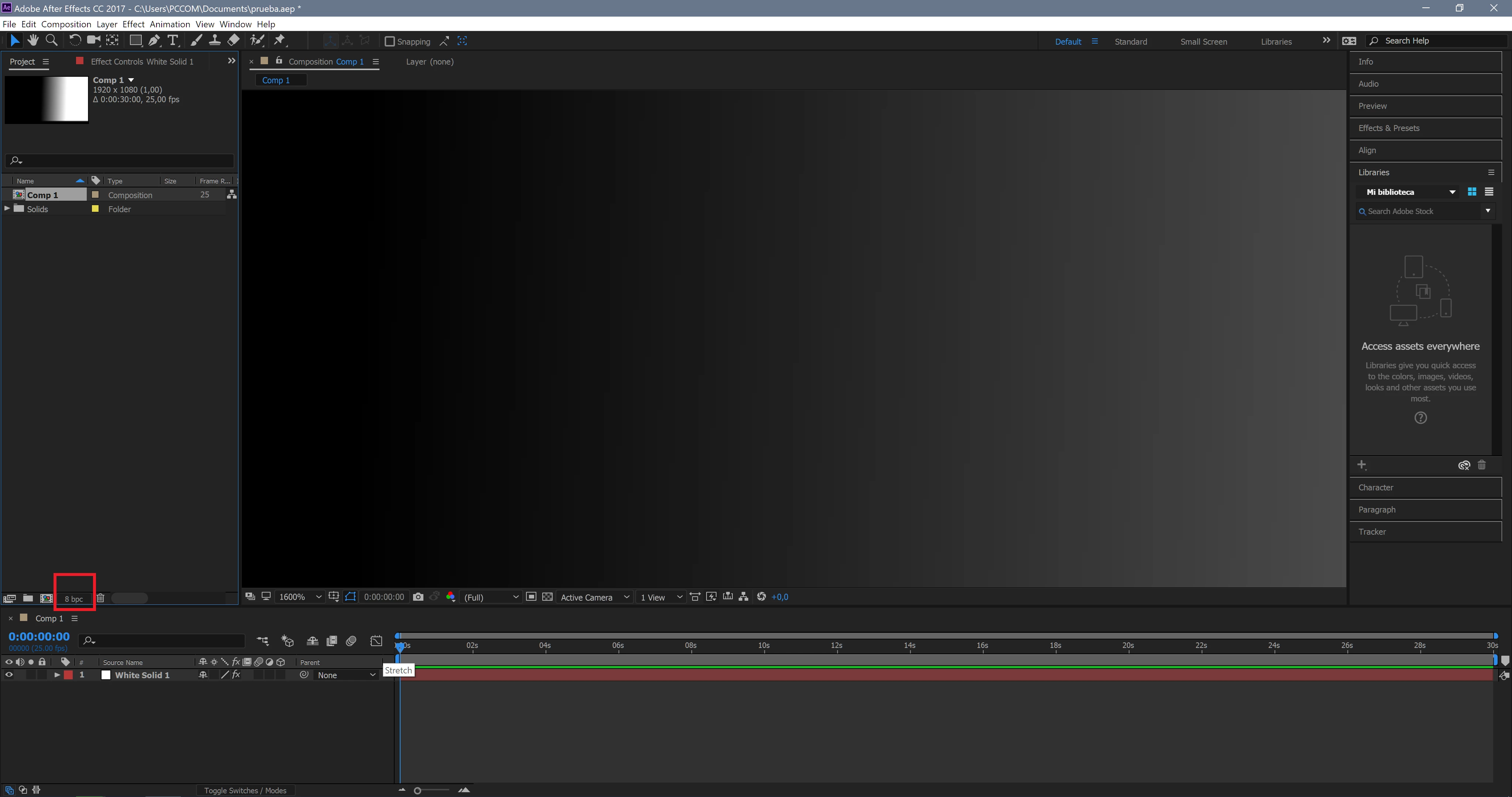Click Toggle Switches / Modes button
The width and height of the screenshot is (1512, 797).
245,791
